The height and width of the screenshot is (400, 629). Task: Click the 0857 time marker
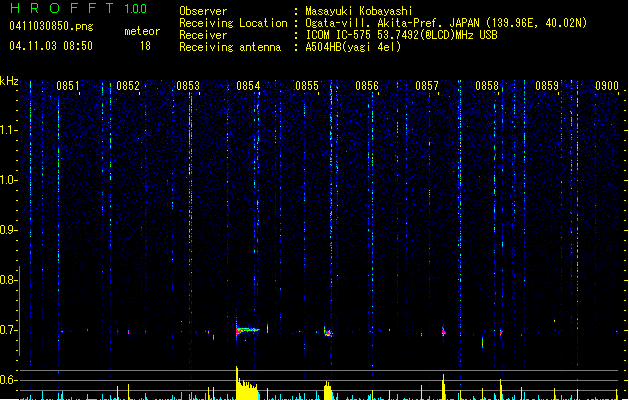427,86
